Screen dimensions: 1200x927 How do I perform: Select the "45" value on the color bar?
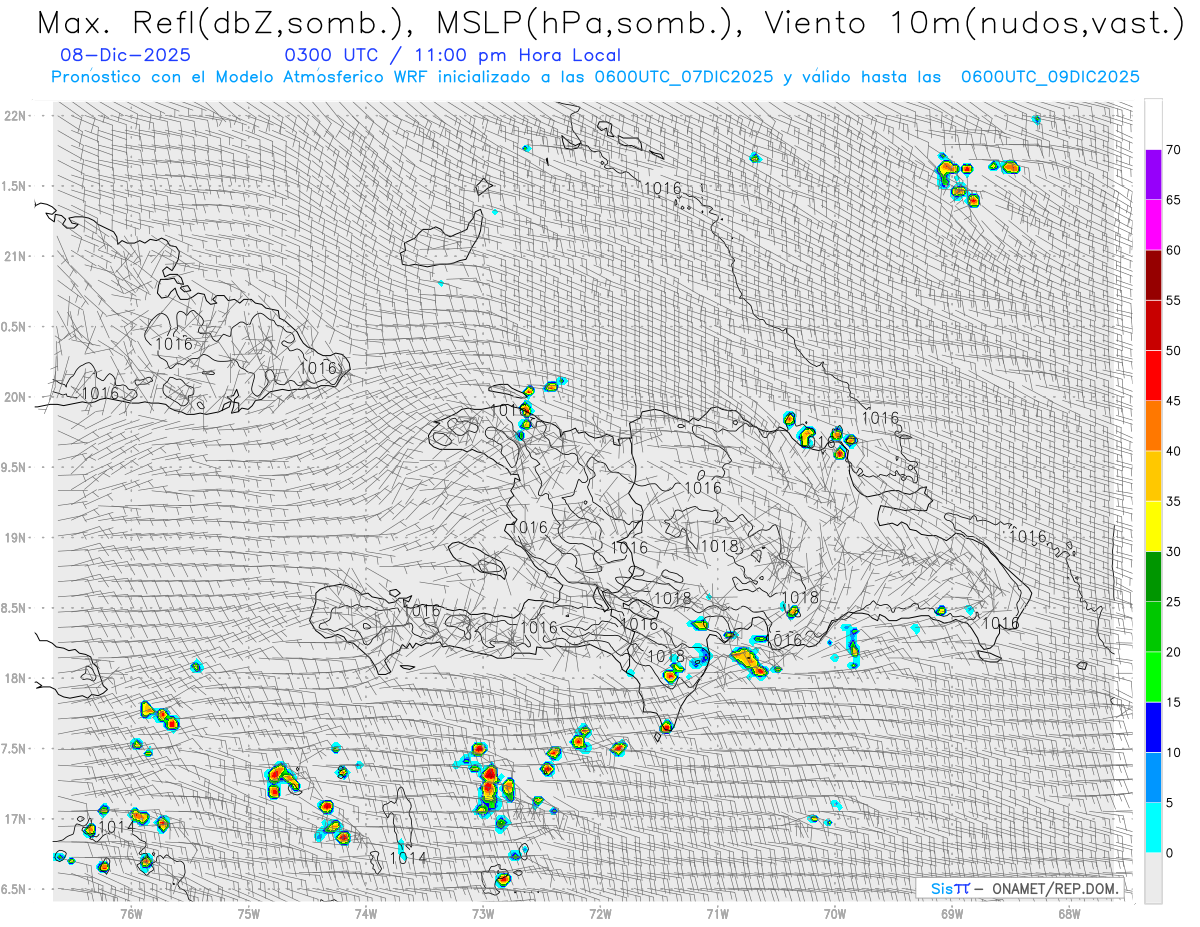(1174, 401)
